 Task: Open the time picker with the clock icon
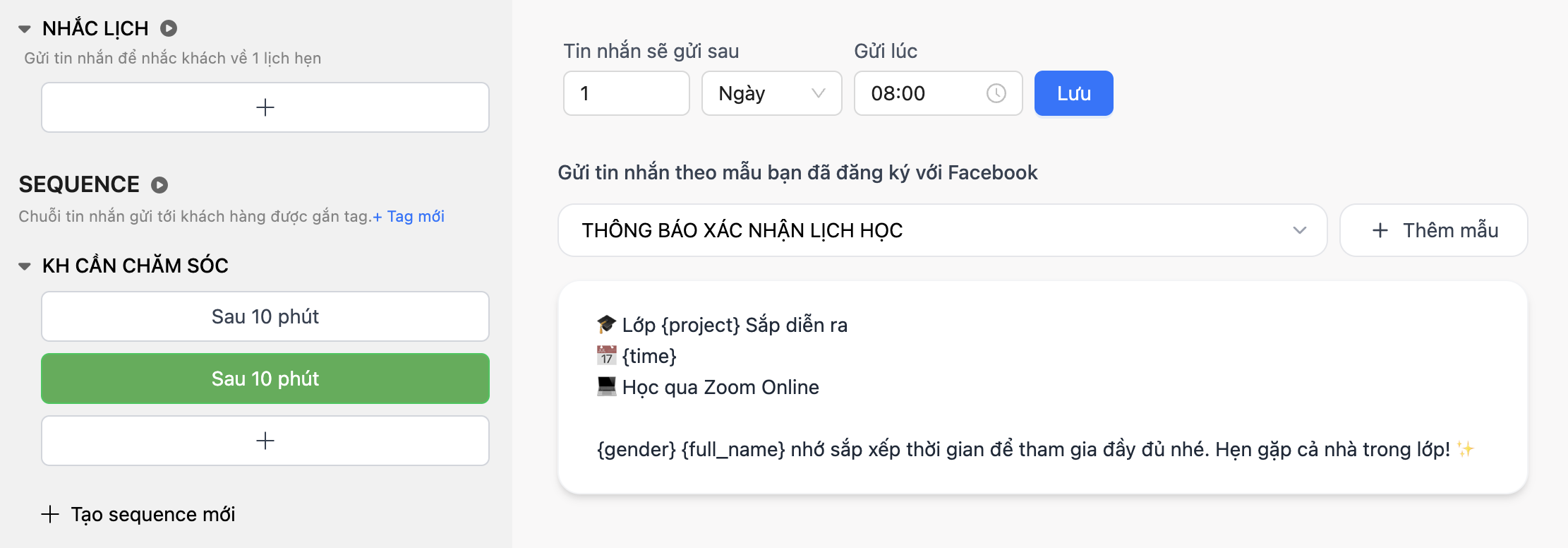coord(996,93)
